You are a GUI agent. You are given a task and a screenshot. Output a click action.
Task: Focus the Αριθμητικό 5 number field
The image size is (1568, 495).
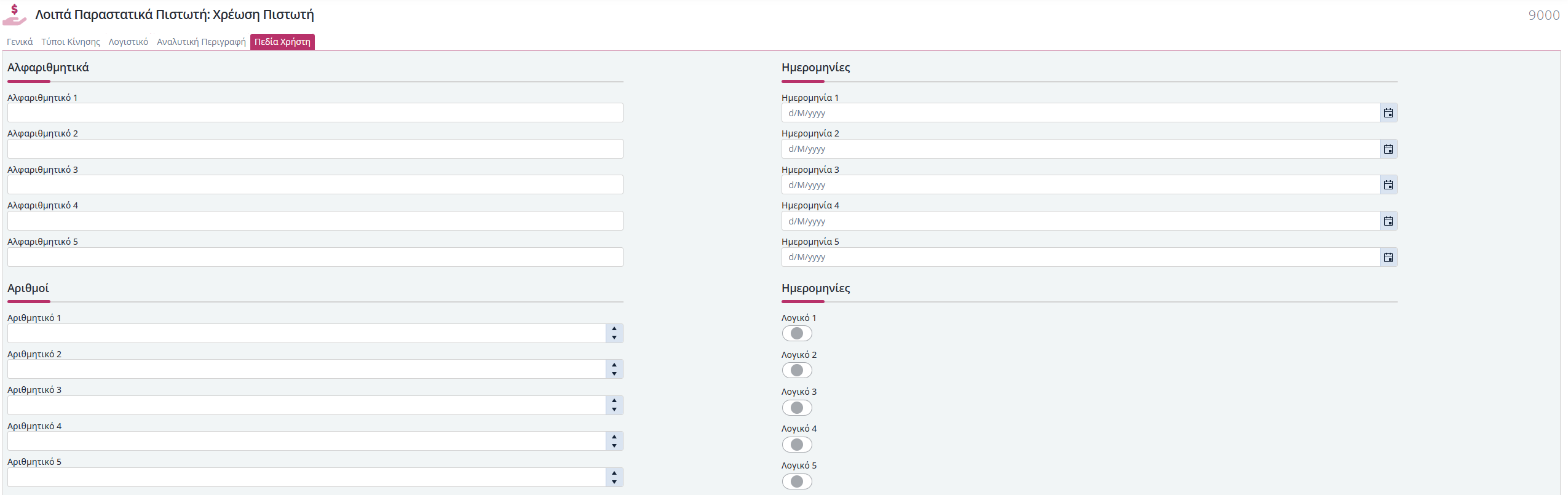click(x=307, y=477)
